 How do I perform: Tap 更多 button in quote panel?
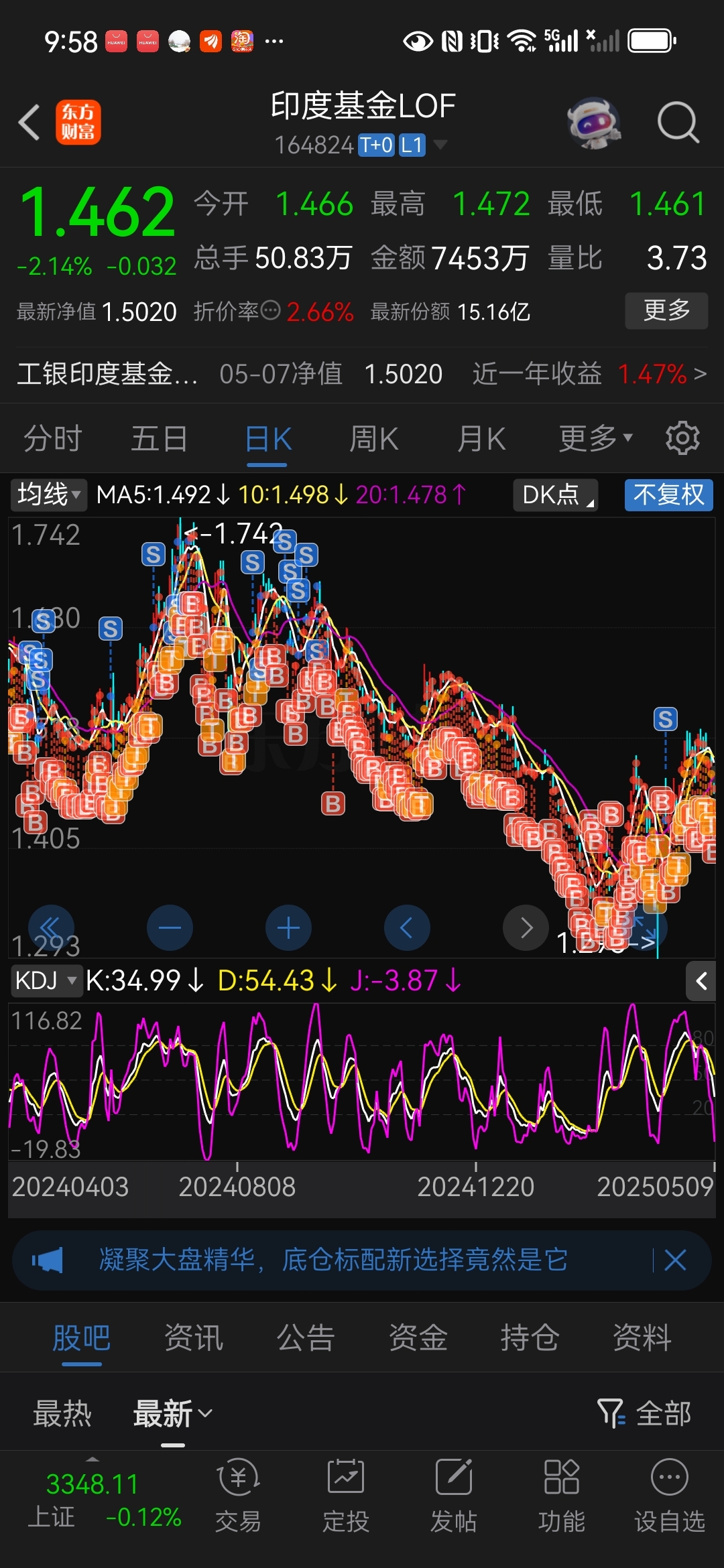[666, 310]
